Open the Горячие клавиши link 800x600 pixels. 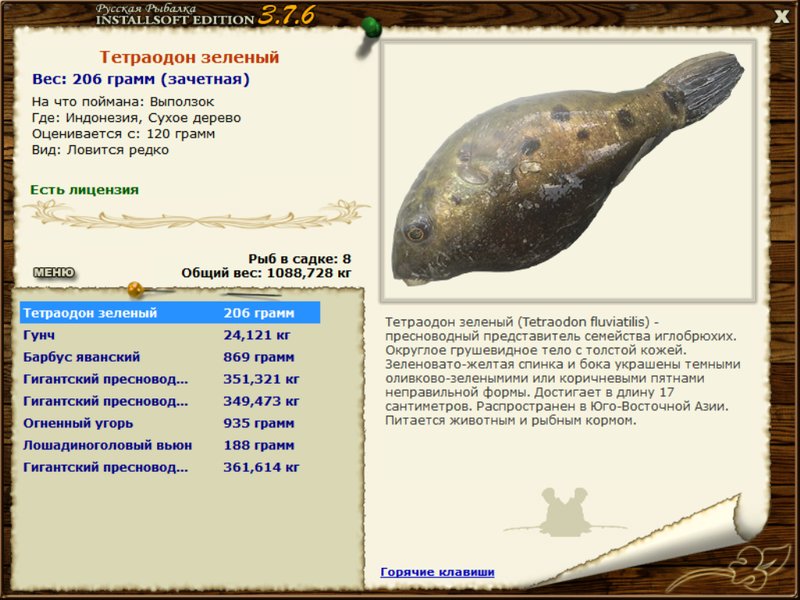coord(437,572)
